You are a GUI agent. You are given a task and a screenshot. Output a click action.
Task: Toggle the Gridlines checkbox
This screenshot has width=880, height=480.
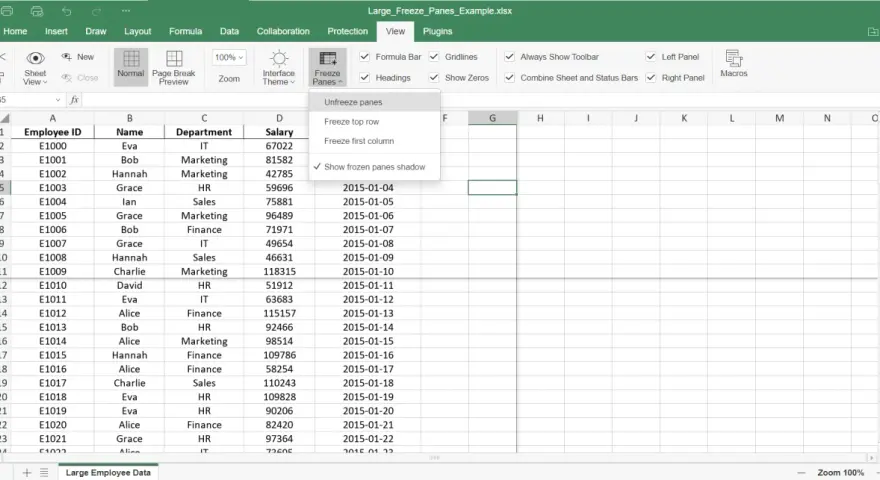[x=434, y=57]
